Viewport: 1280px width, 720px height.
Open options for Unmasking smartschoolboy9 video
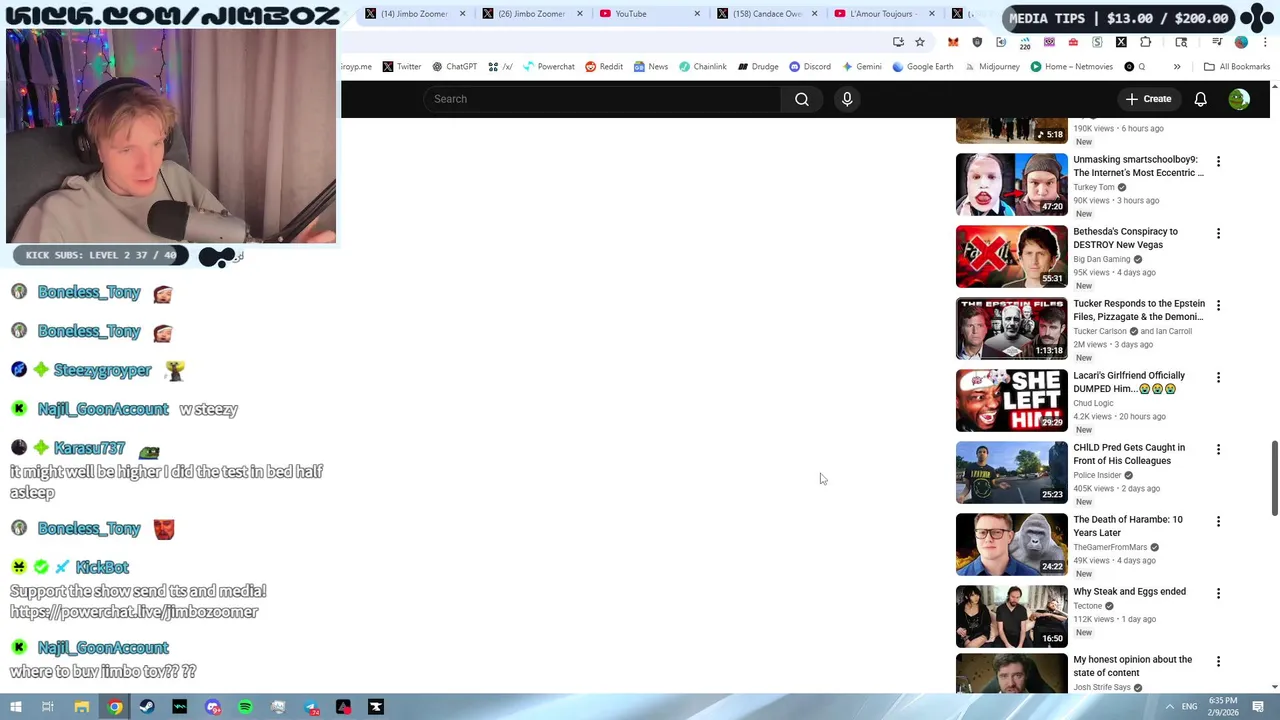click(x=1218, y=161)
